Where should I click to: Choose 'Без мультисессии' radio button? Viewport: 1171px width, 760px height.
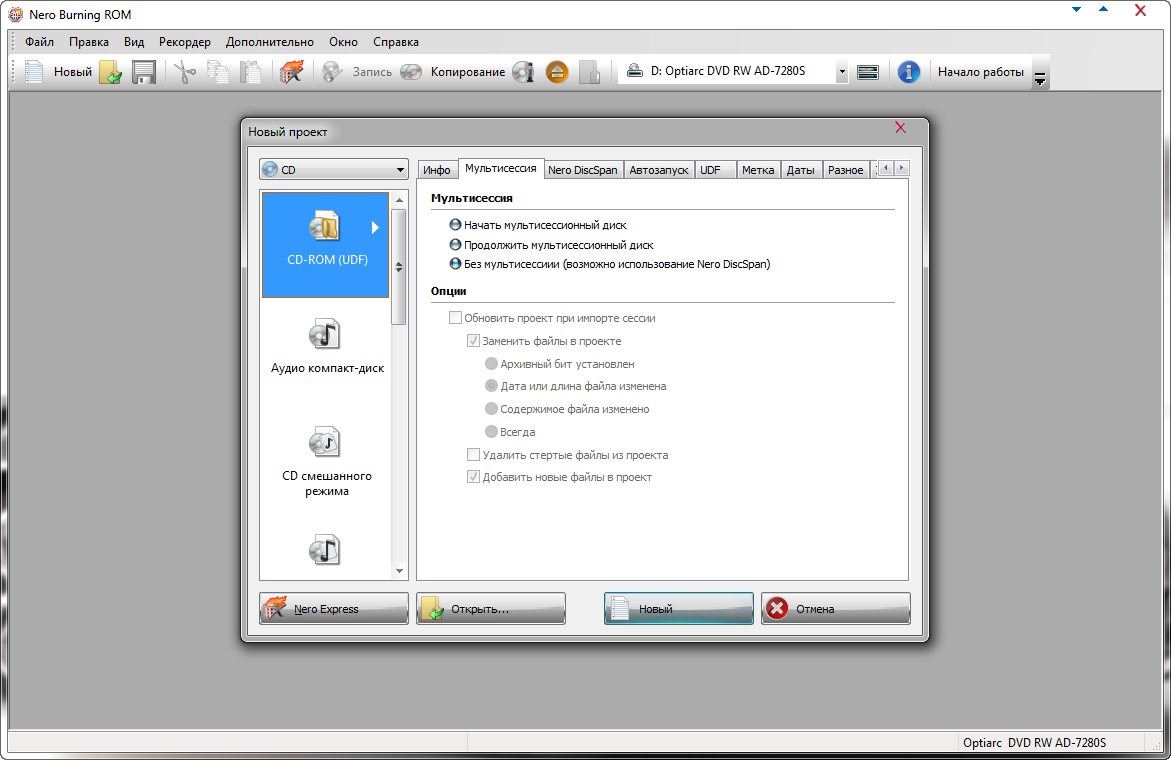click(x=456, y=264)
